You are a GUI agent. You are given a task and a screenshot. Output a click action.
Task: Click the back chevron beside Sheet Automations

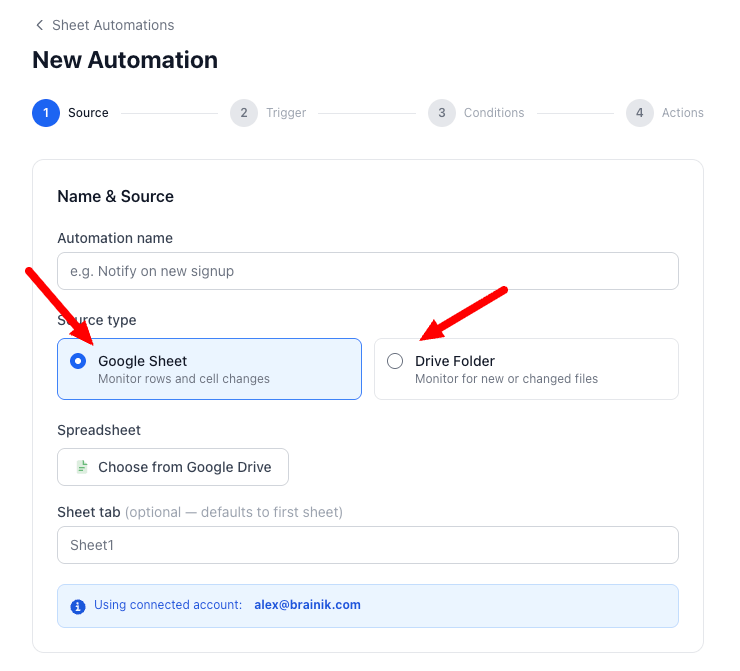coord(40,25)
